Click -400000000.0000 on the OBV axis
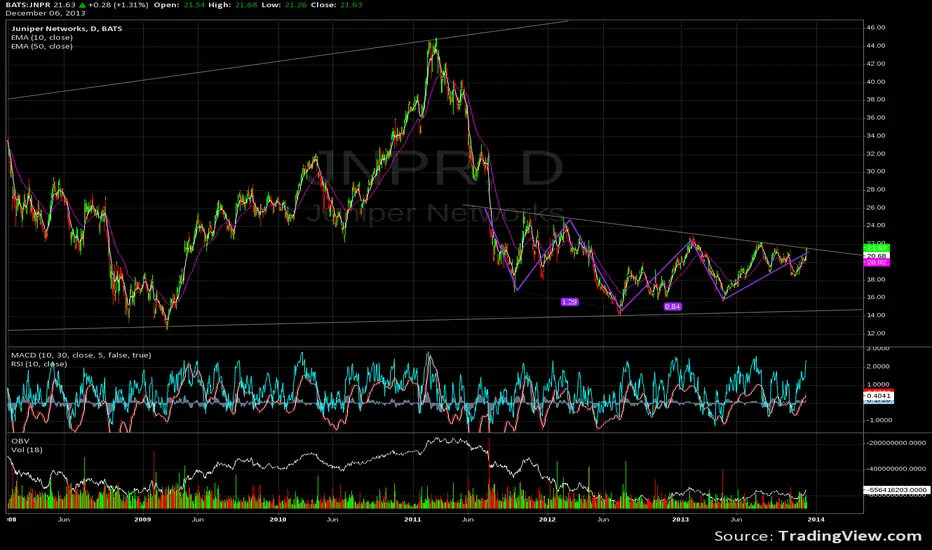 896,469
